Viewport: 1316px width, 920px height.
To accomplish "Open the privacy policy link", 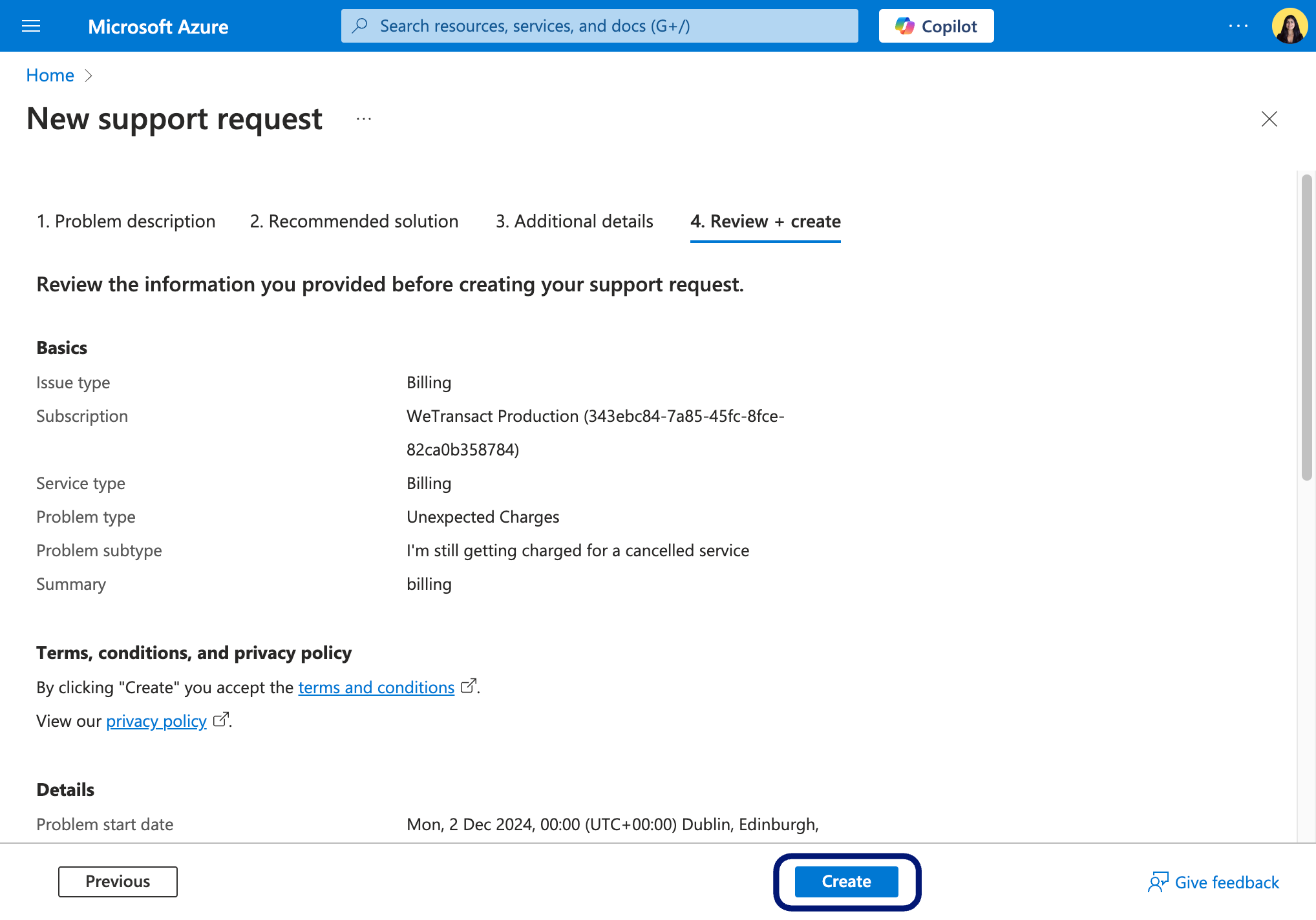I will pyautogui.click(x=156, y=721).
